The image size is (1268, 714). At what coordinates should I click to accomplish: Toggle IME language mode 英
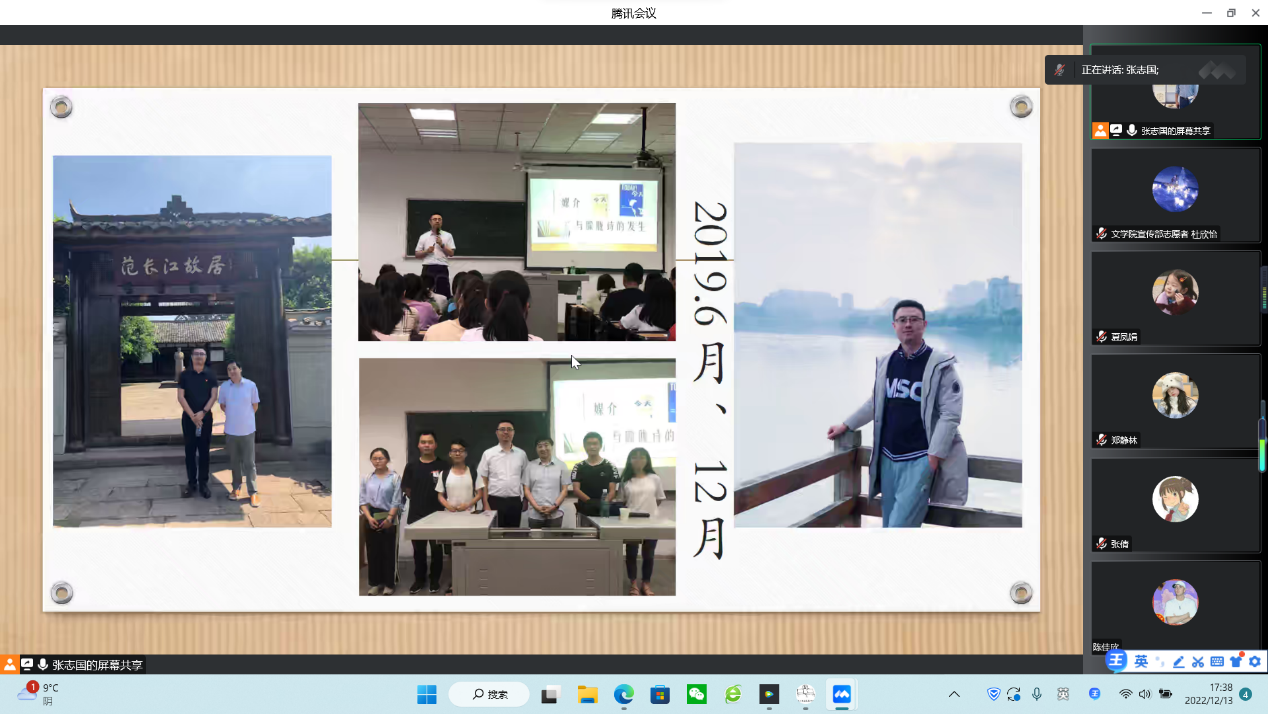pos(1140,662)
